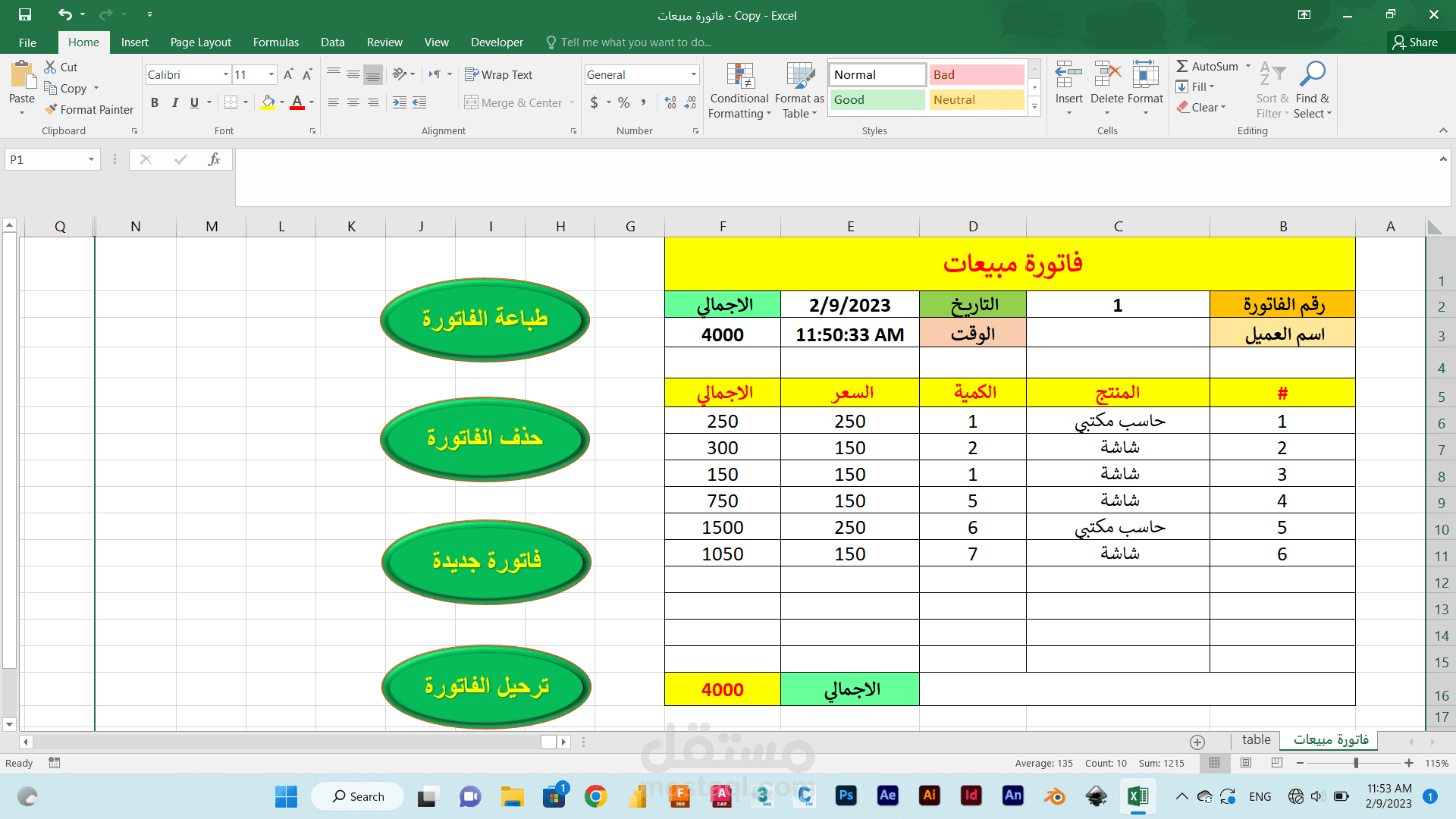Screen dimensions: 1456x819
Task: Open the font name dropdown
Action: (225, 74)
